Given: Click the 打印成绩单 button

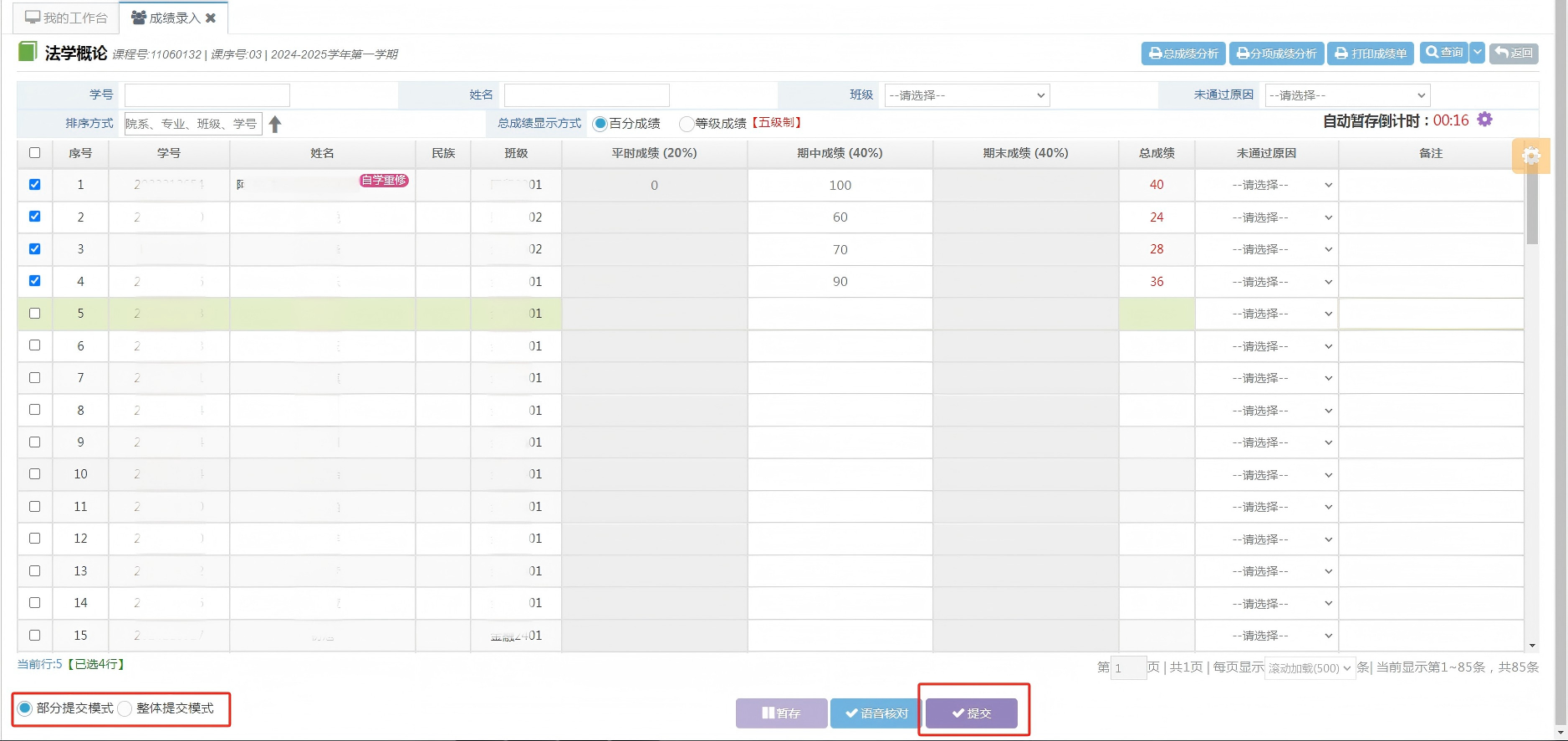Looking at the screenshot, I should [1371, 54].
